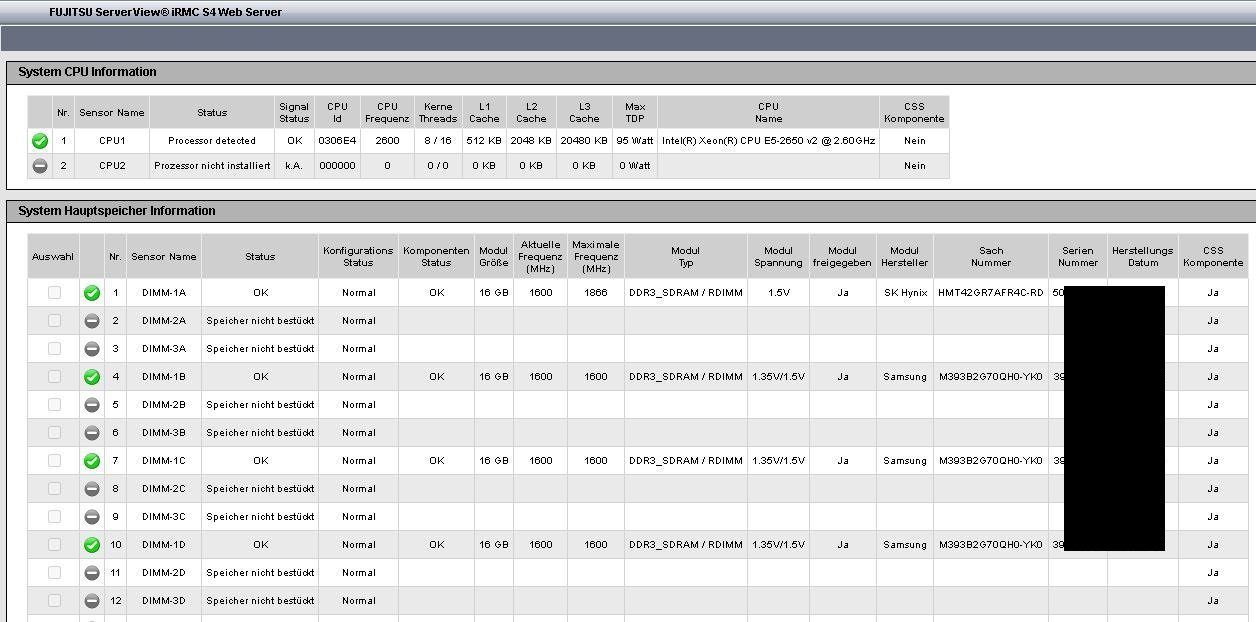Viewport: 1256px width, 622px height.
Task: Click the Max TDP column header
Action: 635,112
